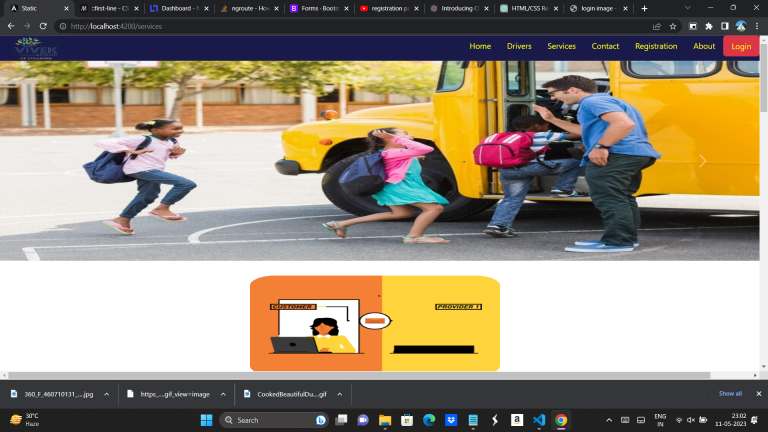
Task: Bookmark this page with the star icon
Action: point(673,26)
